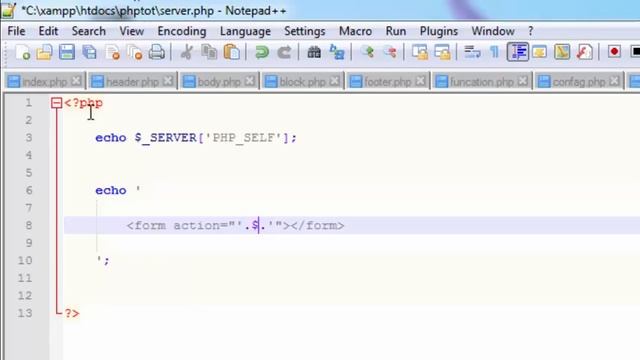Open the ? help menu
The width and height of the screenshot is (640, 360).
(530, 31)
